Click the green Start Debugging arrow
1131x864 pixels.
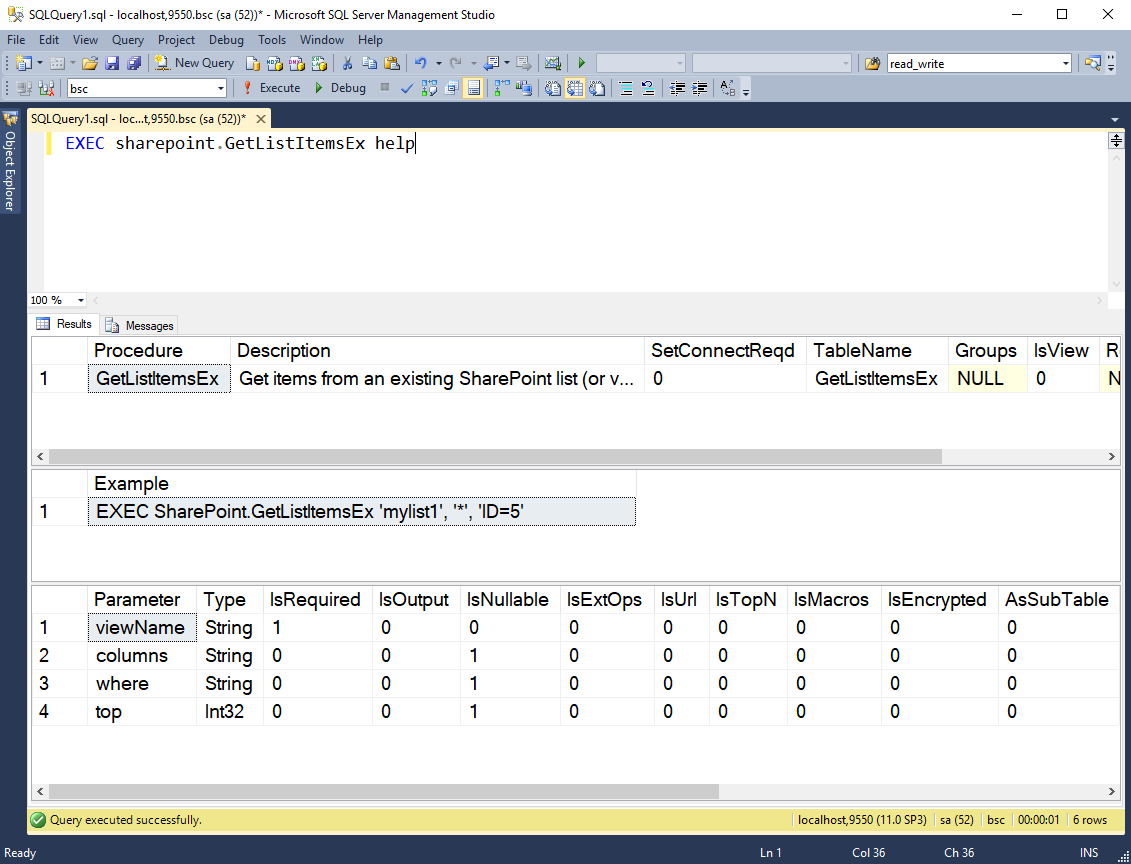tap(582, 63)
